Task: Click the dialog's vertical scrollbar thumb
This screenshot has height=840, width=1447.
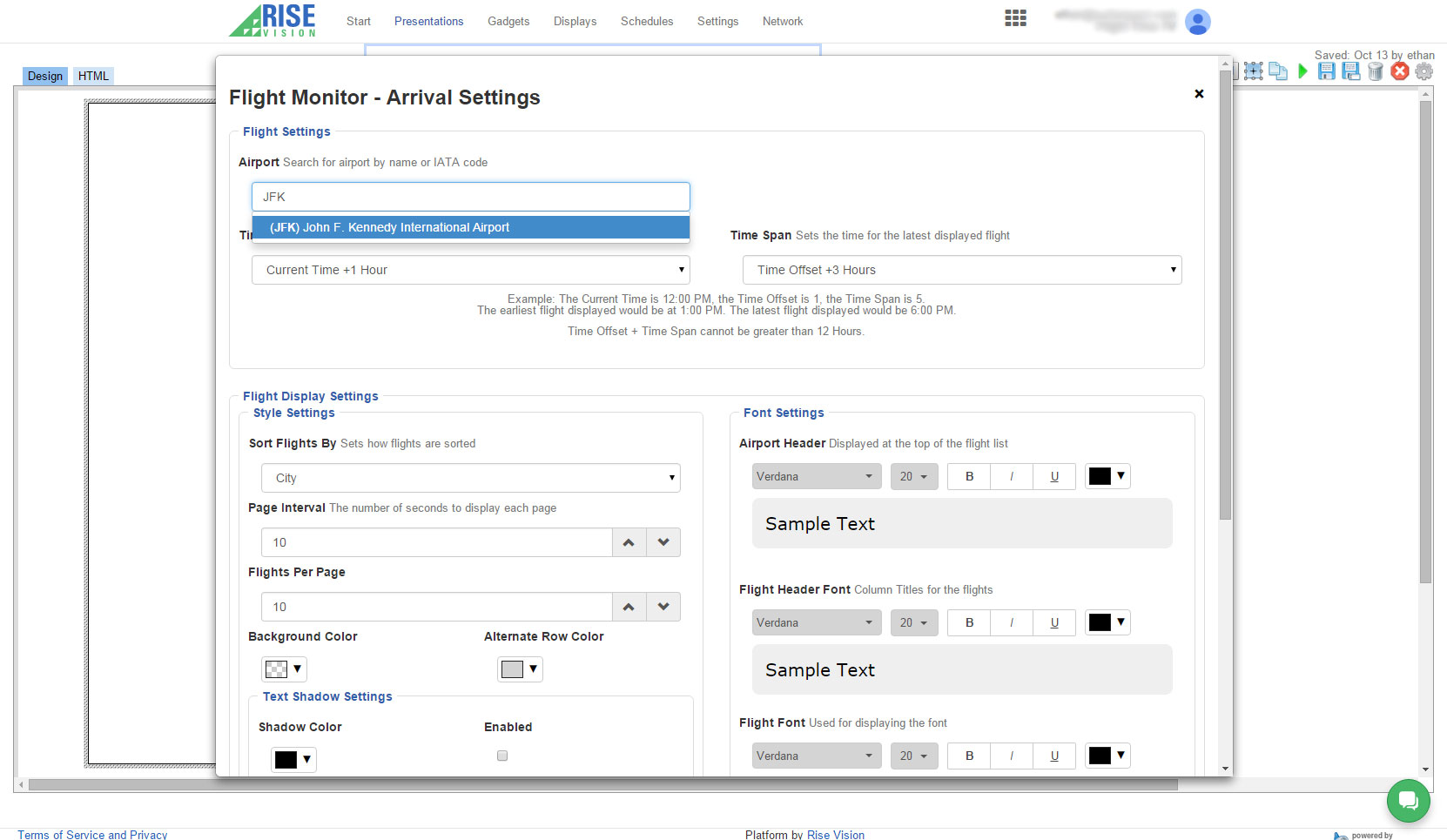Action: pyautogui.click(x=1225, y=295)
